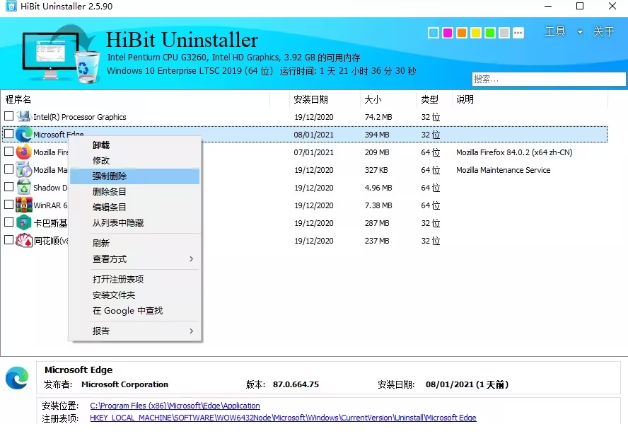Viewport: 628px width, 437px height.
Task: Tick the Mozilla Maintenance Service checkbox
Action: (8, 169)
